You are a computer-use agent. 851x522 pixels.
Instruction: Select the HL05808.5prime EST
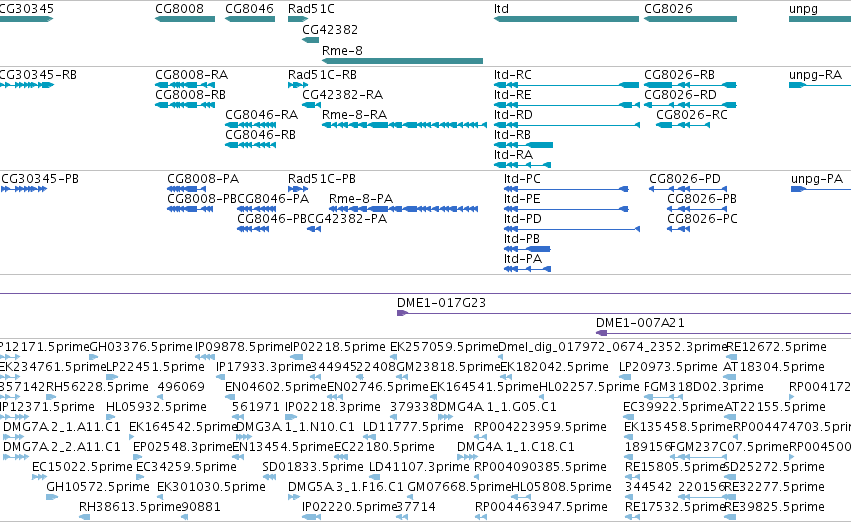tap(521, 498)
